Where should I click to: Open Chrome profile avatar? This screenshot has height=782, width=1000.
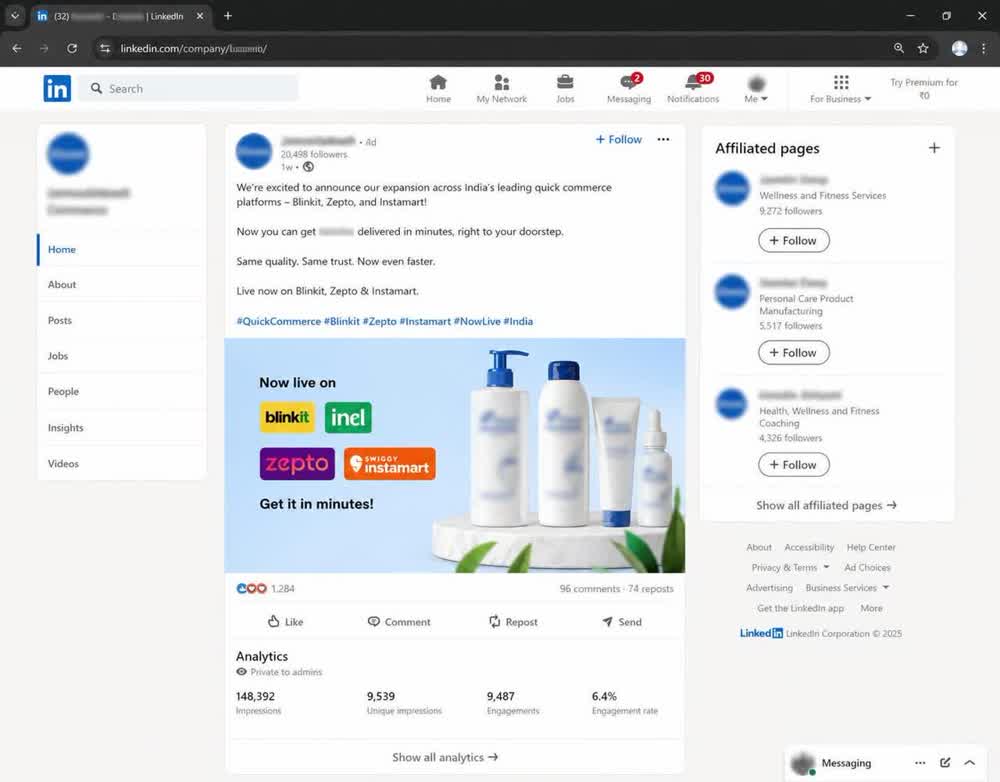[x=959, y=48]
